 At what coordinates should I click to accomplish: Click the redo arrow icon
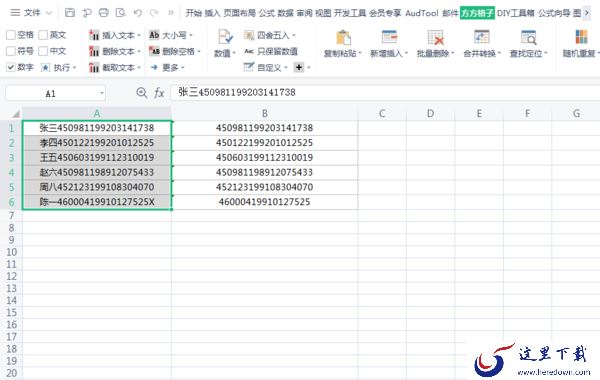[154, 13]
